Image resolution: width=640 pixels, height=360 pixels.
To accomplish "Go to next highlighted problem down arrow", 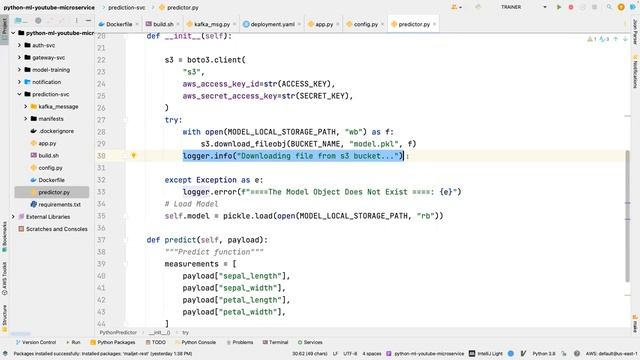I will pyautogui.click(x=624, y=39).
